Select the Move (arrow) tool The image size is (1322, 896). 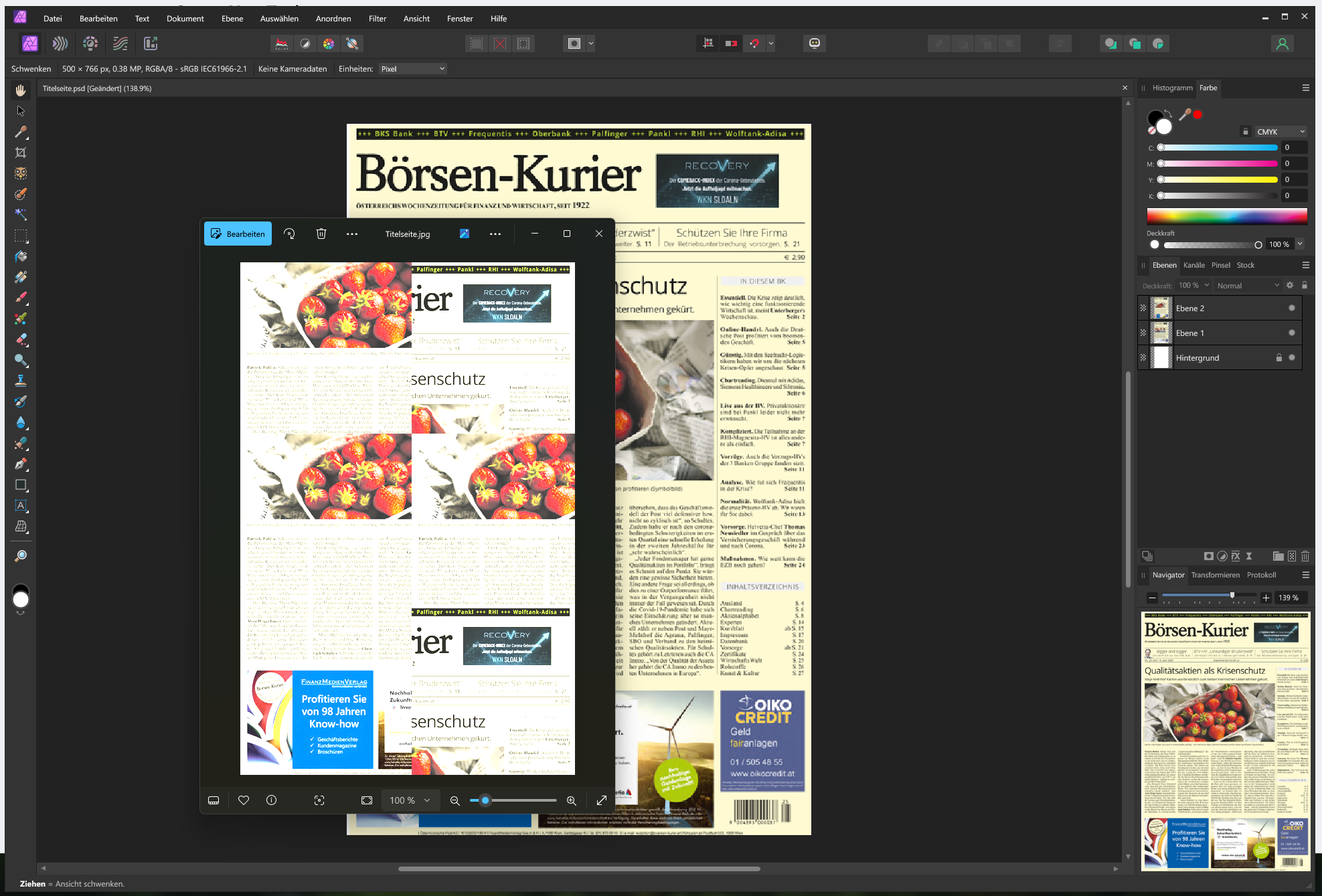coord(21,111)
